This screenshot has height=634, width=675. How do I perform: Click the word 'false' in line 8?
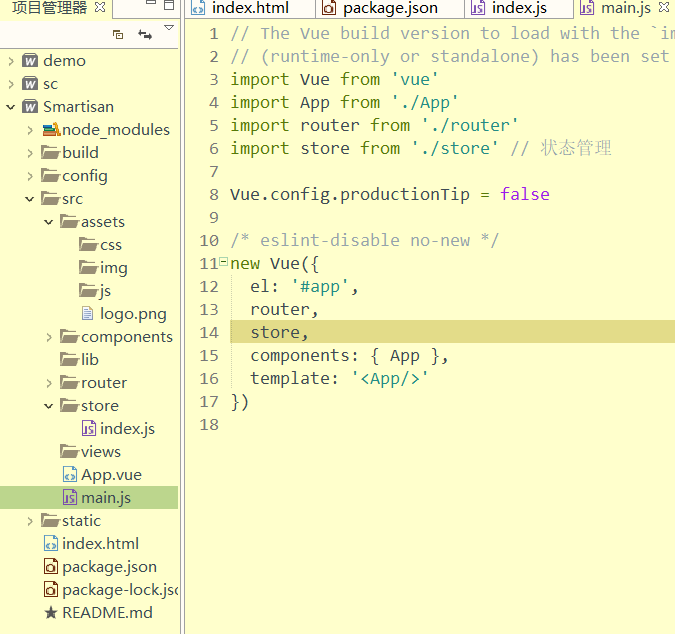(524, 195)
